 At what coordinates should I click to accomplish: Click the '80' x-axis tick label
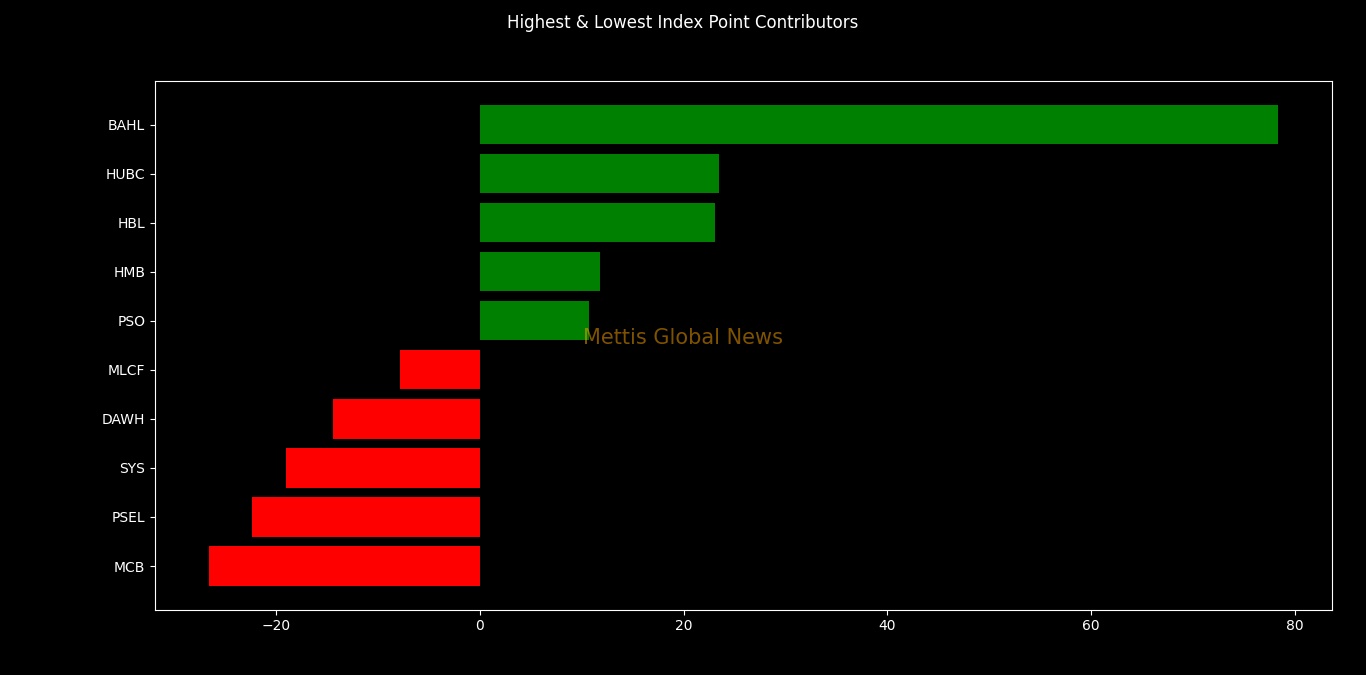[1295, 626]
